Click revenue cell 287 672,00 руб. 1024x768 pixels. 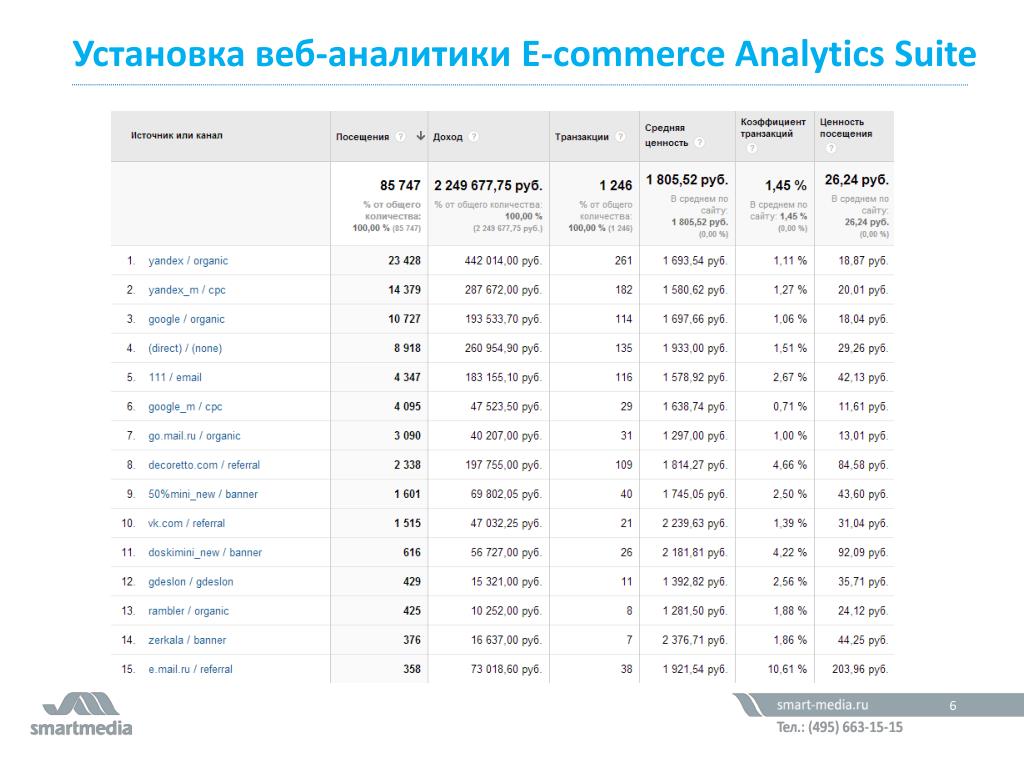[x=503, y=290]
